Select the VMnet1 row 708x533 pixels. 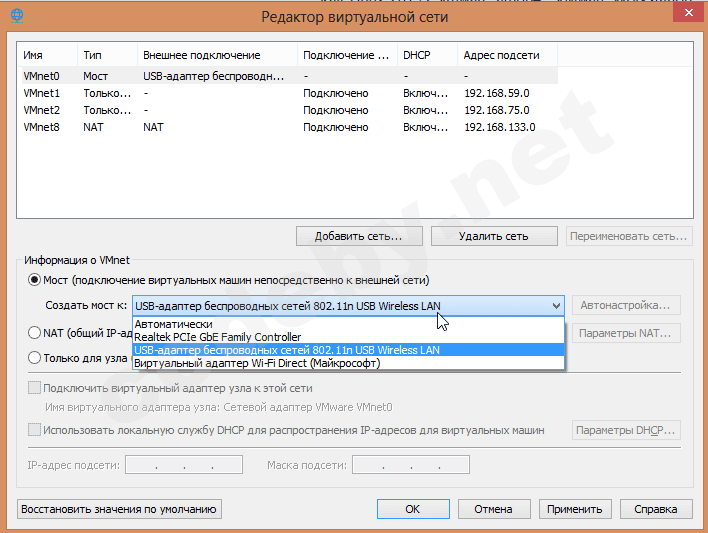click(x=289, y=93)
